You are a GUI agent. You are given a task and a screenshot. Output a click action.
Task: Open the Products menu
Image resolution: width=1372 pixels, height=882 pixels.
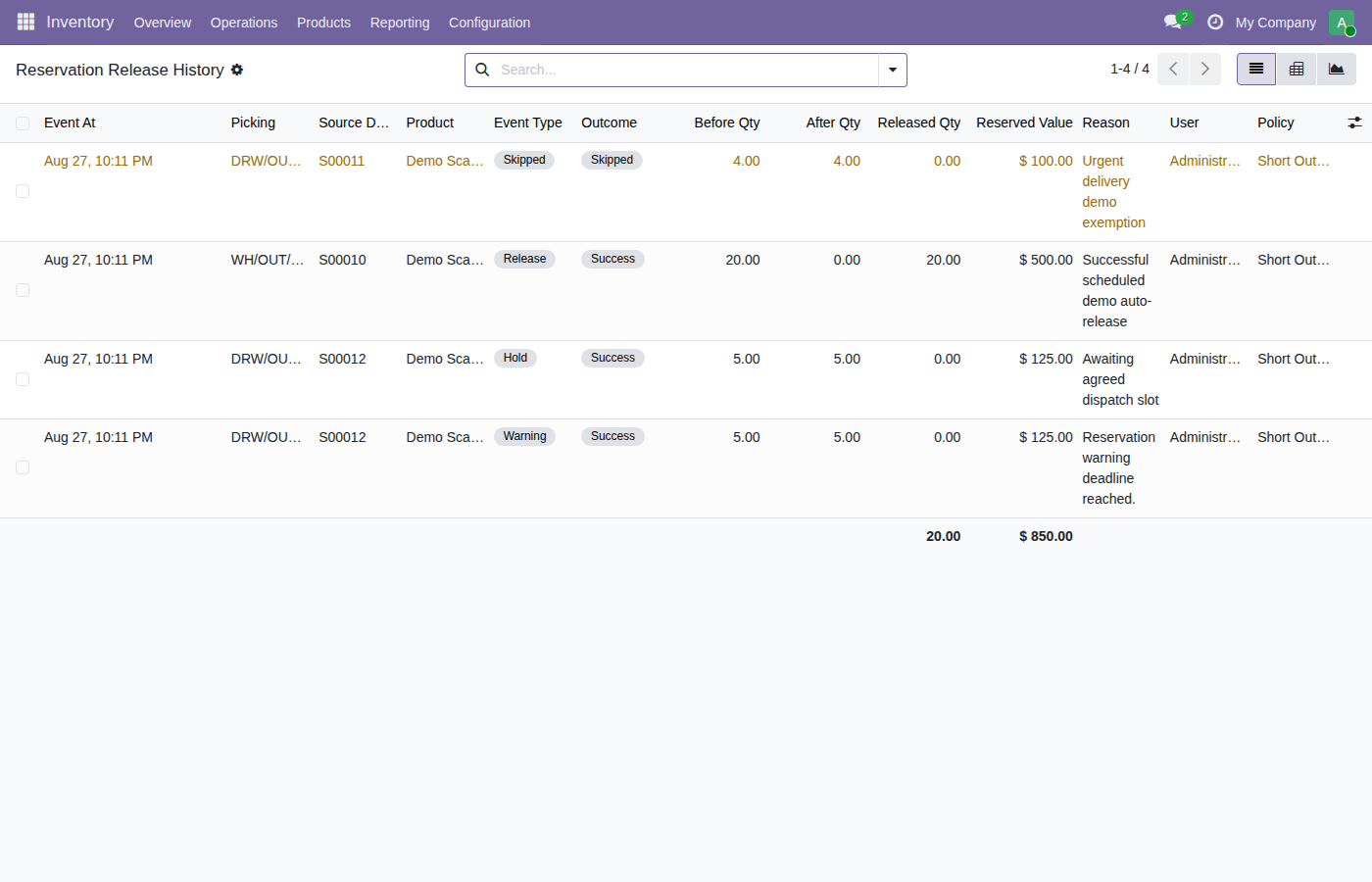click(x=323, y=23)
